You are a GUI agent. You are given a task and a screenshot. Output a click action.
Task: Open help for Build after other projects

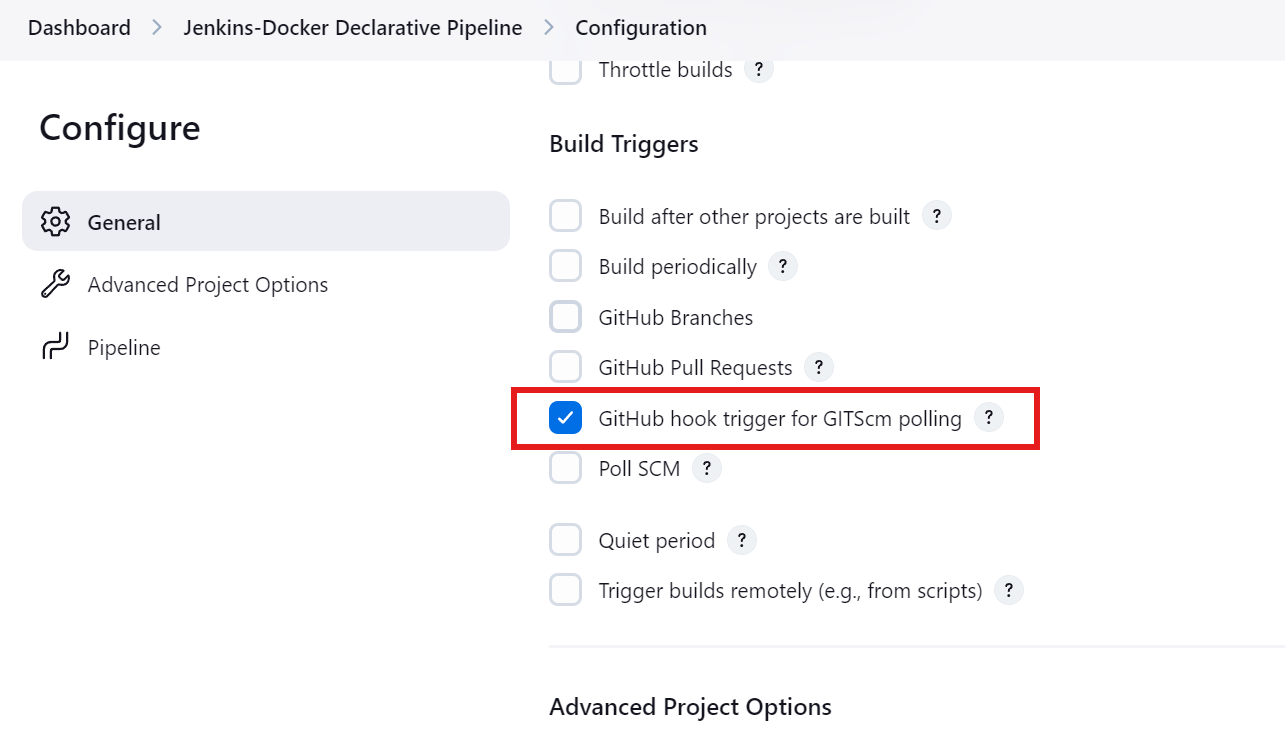click(x=936, y=215)
